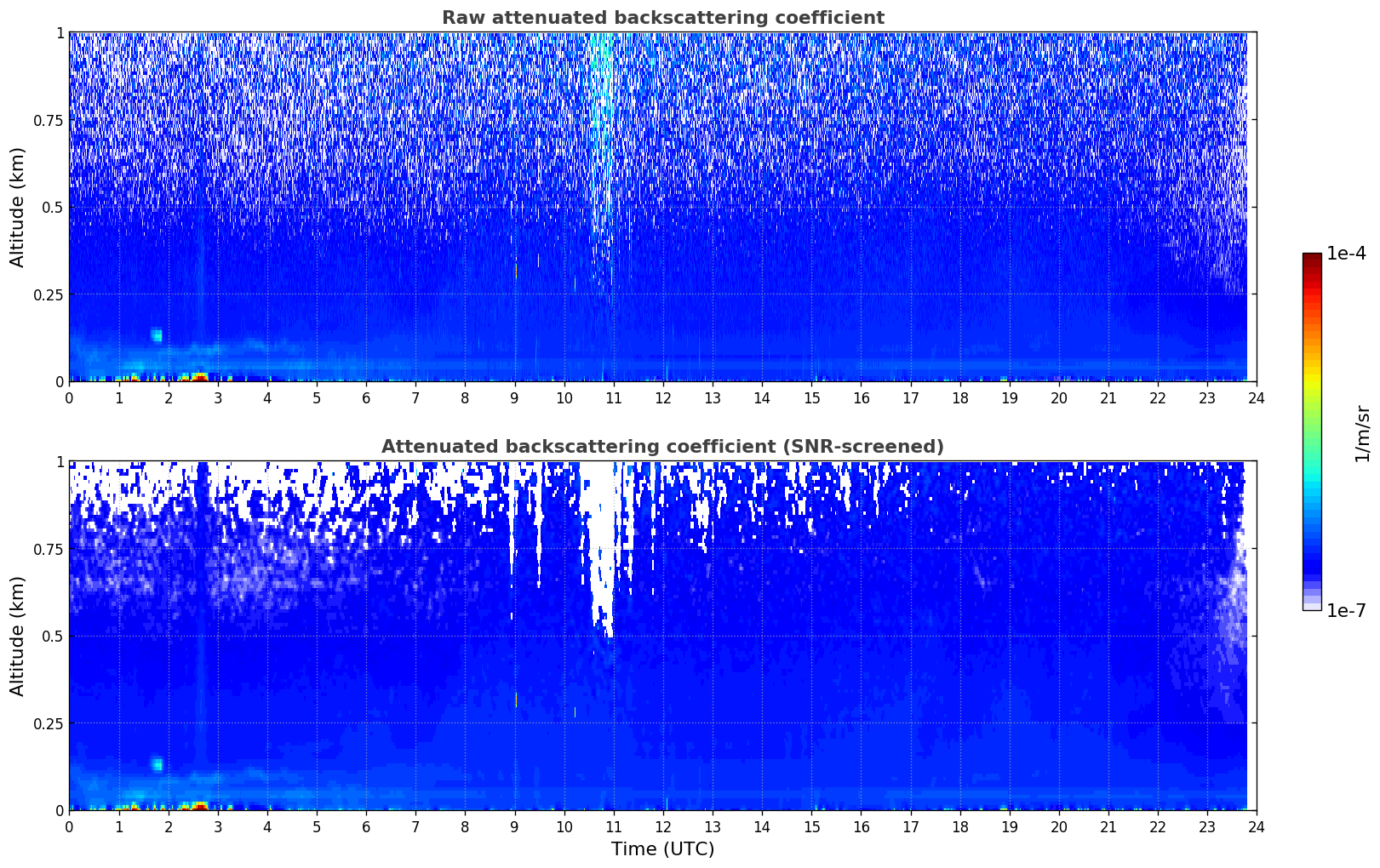Click the "Time (UTC)" axis label

[662, 848]
